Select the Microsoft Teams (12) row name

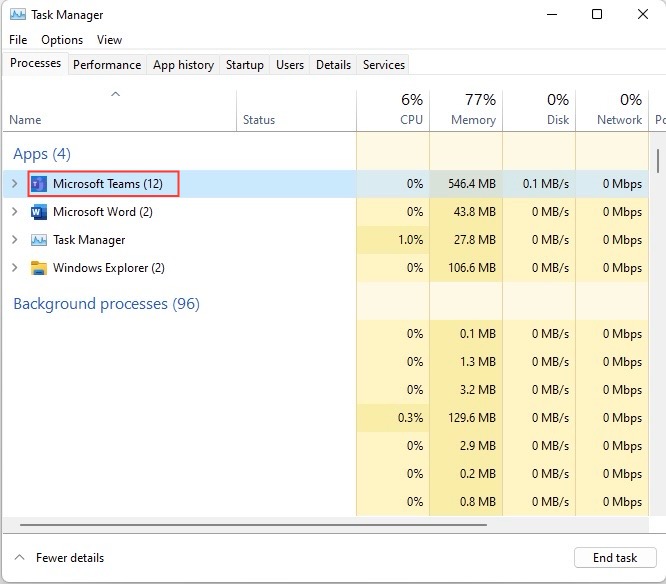107,184
